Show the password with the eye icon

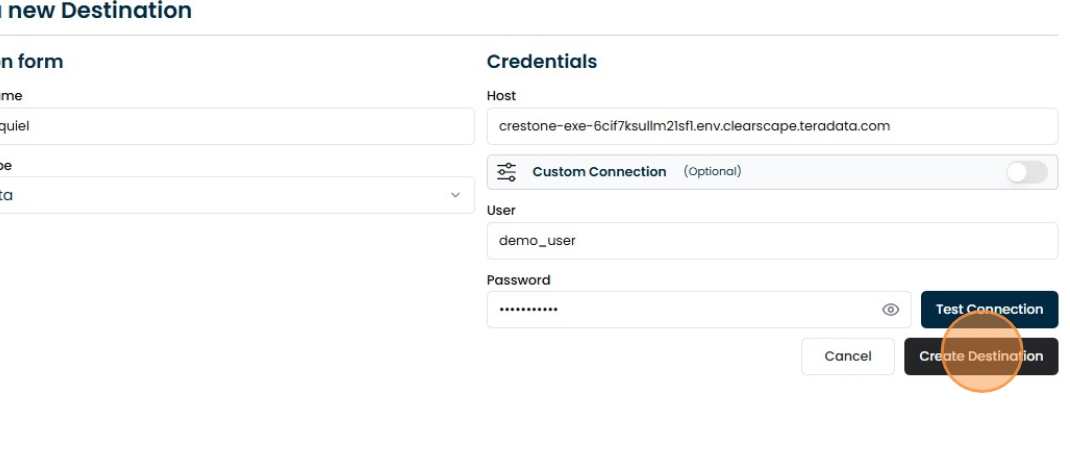pyautogui.click(x=890, y=310)
